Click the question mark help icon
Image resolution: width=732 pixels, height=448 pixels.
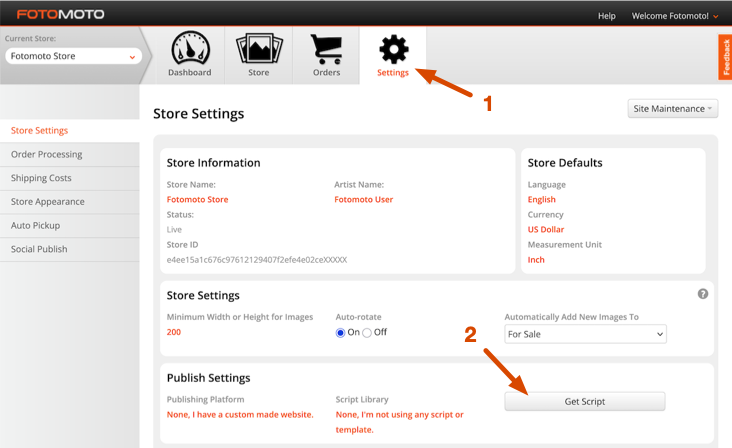(x=703, y=294)
